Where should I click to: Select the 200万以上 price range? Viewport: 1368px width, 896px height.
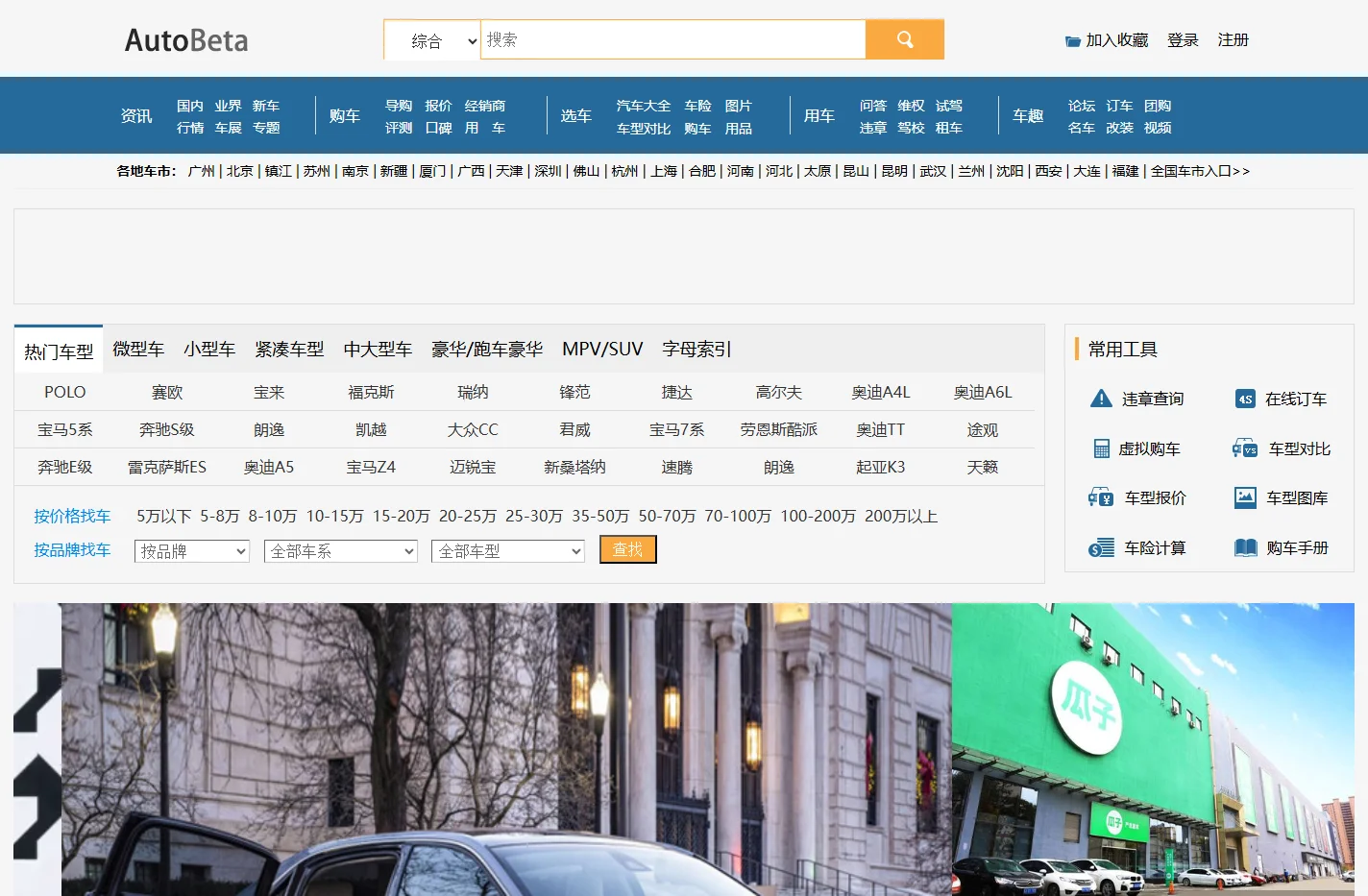pos(901,516)
